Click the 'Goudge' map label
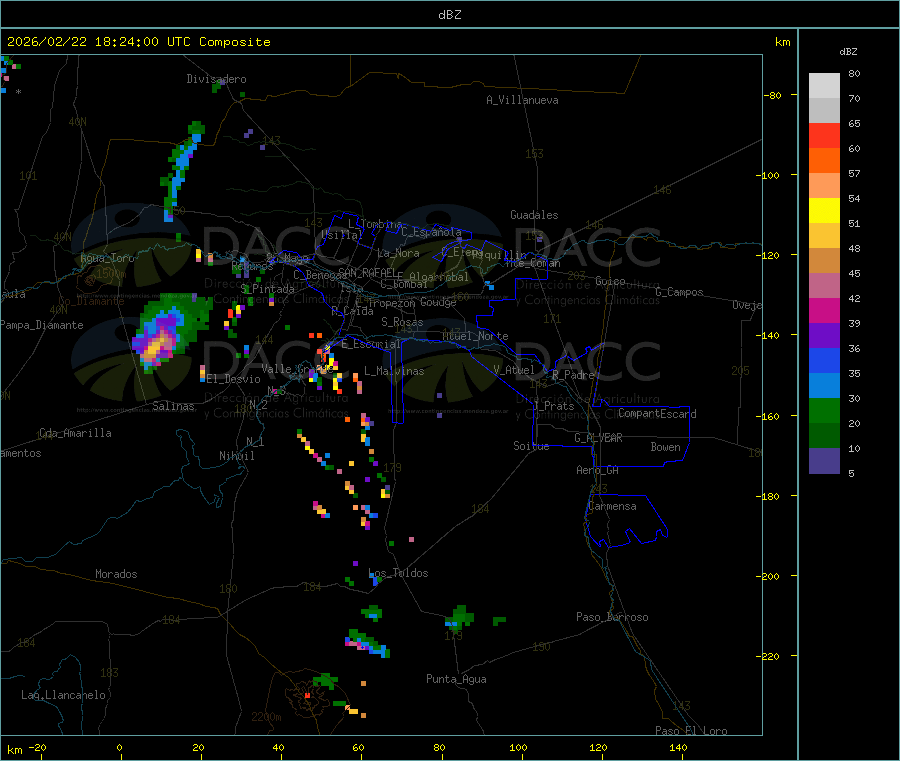Image resolution: width=900 pixels, height=761 pixels. tap(438, 302)
